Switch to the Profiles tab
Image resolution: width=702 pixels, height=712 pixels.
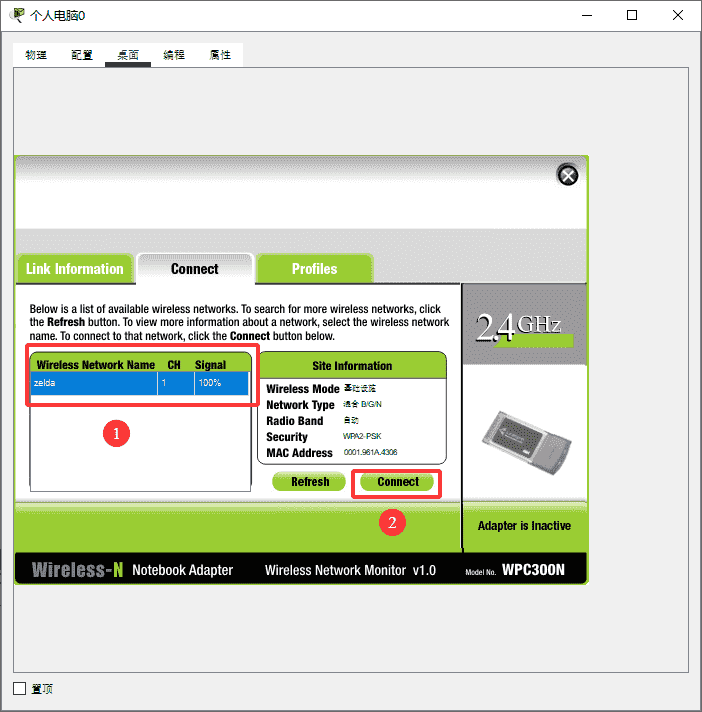pos(314,269)
